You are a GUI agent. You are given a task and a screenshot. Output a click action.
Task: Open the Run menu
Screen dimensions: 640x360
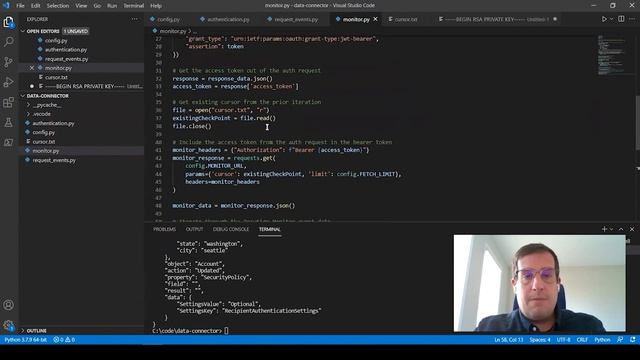(x=112, y=6)
